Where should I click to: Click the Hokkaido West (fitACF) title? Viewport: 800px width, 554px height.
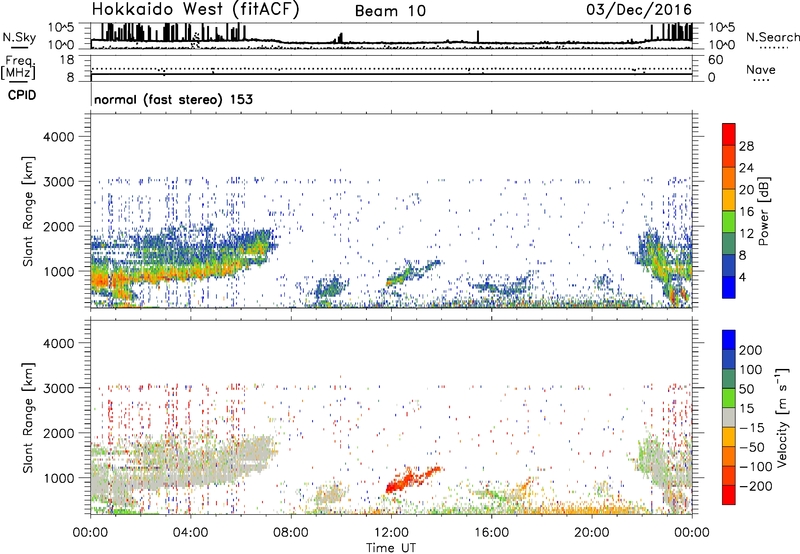tap(195, 10)
